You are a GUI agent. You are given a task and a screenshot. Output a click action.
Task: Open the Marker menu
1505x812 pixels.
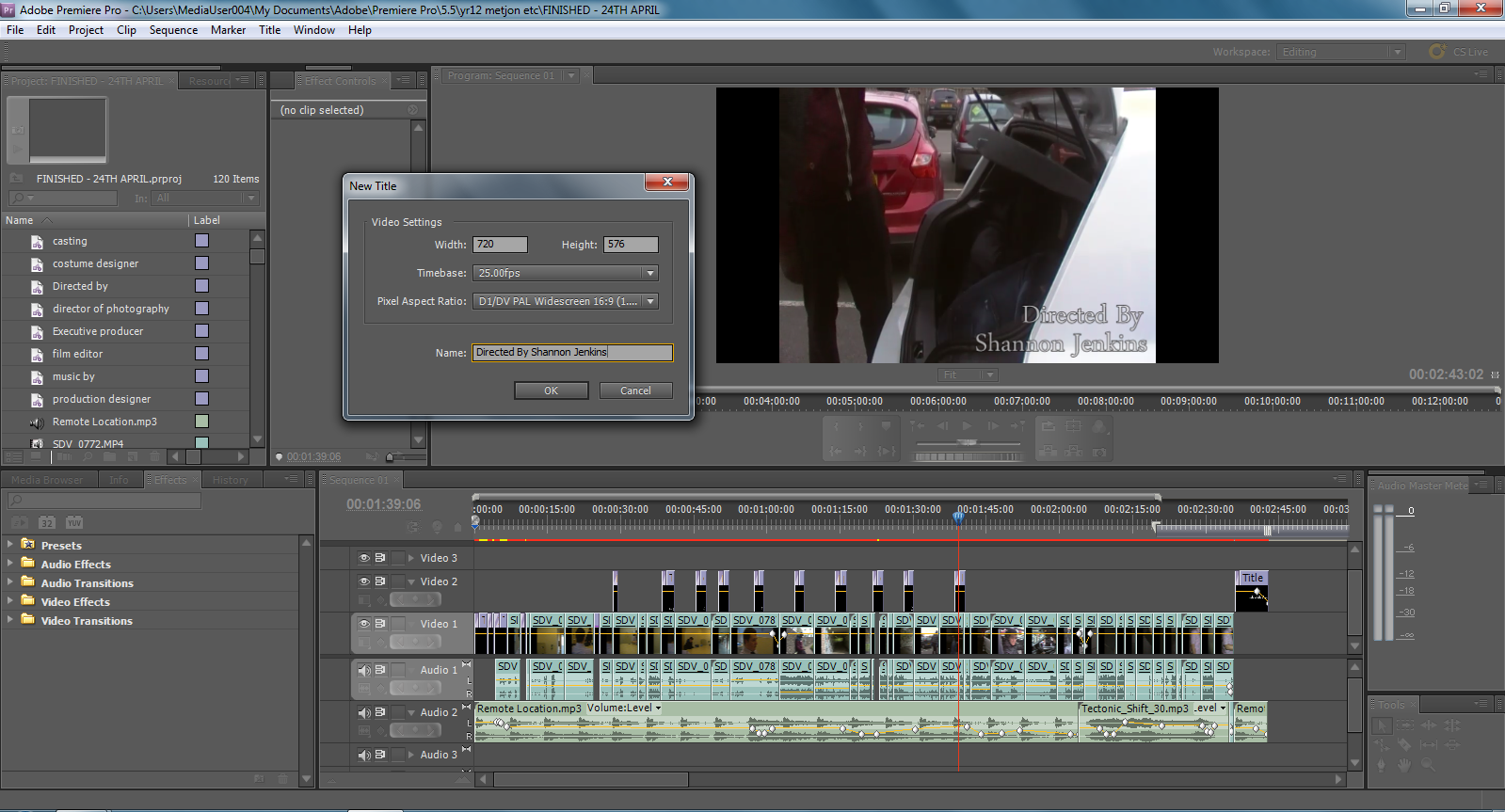click(228, 30)
